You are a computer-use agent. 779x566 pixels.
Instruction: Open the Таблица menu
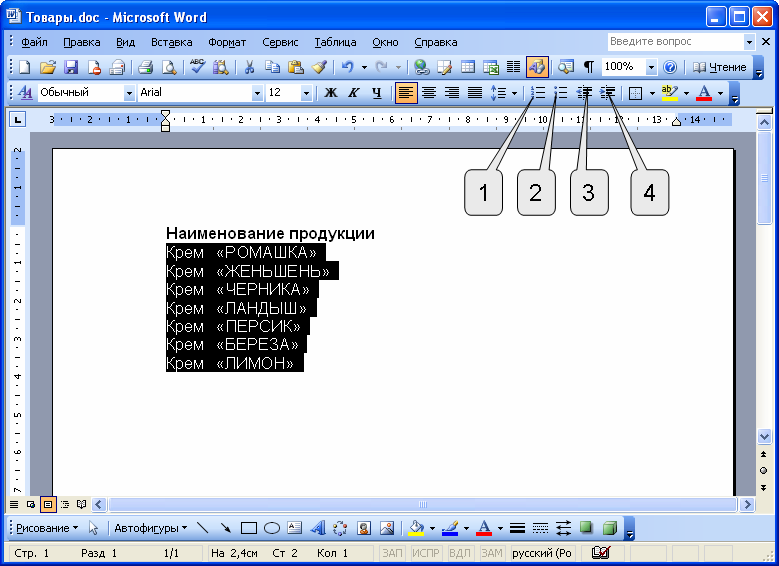tap(335, 42)
